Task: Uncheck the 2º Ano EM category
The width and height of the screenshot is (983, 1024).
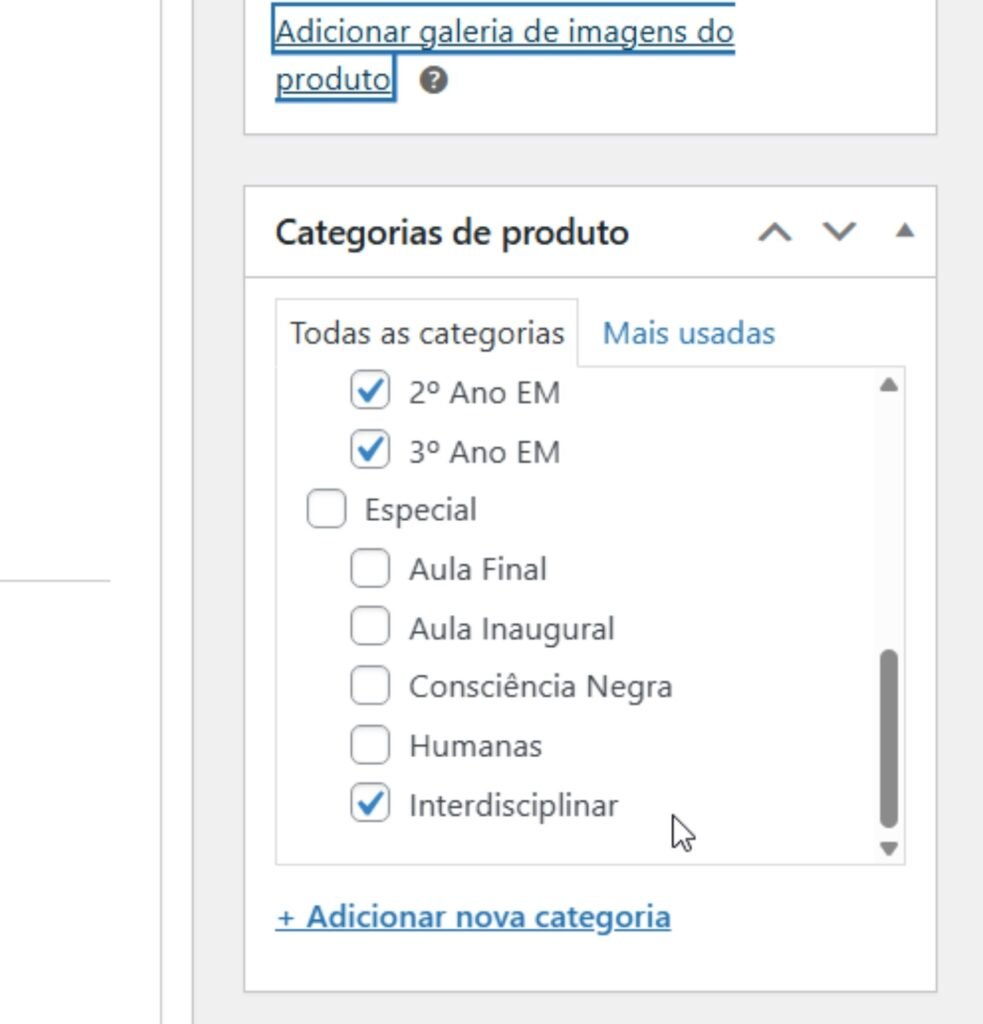Action: [370, 392]
